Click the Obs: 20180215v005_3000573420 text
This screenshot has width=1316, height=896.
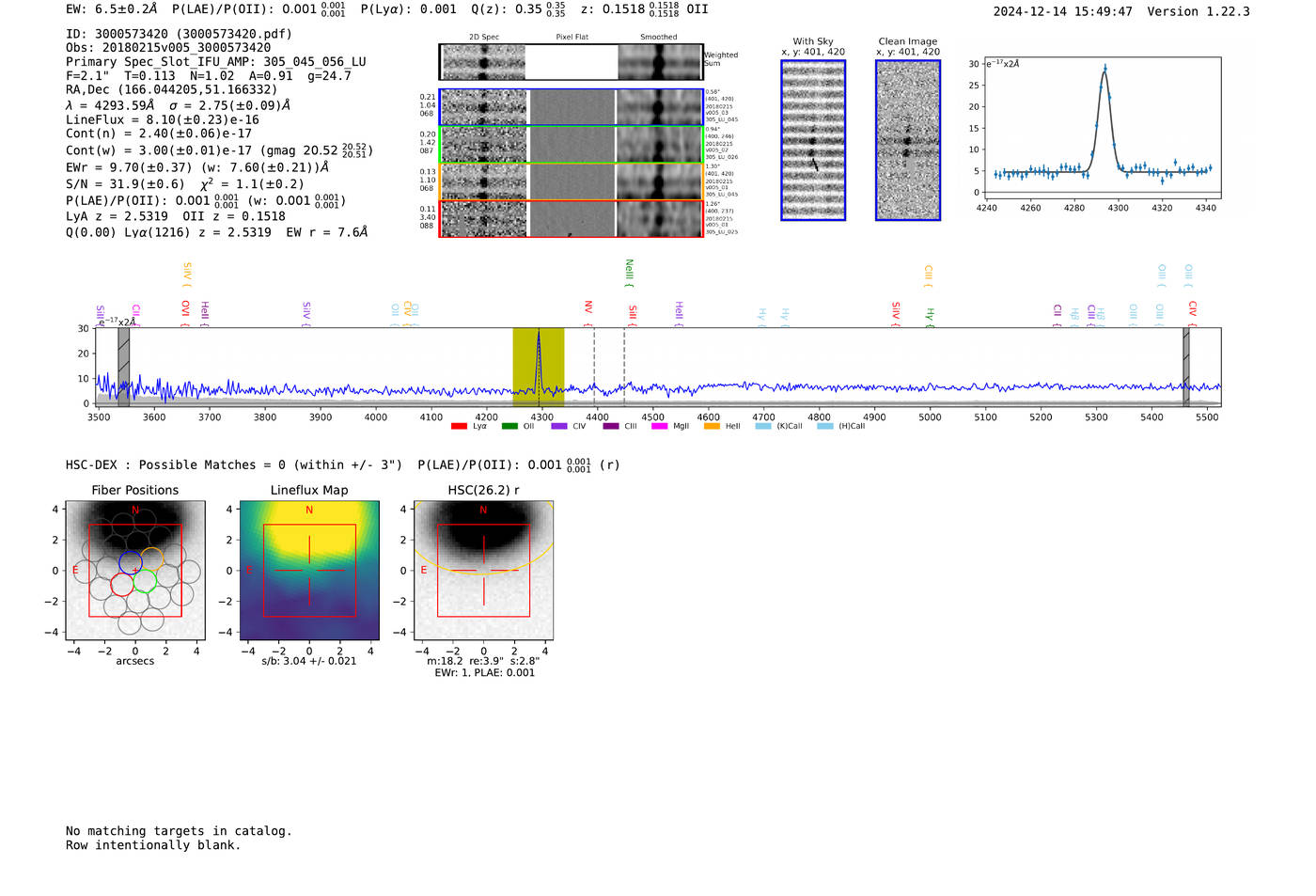click(x=168, y=48)
